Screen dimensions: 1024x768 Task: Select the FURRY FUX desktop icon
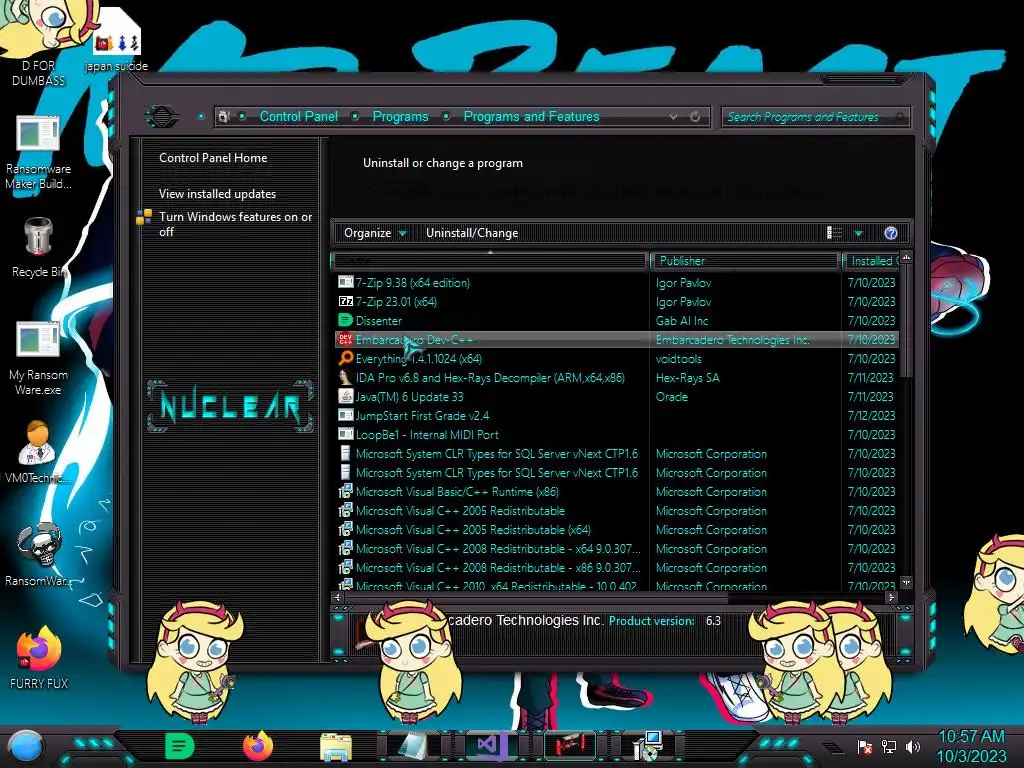[39, 658]
